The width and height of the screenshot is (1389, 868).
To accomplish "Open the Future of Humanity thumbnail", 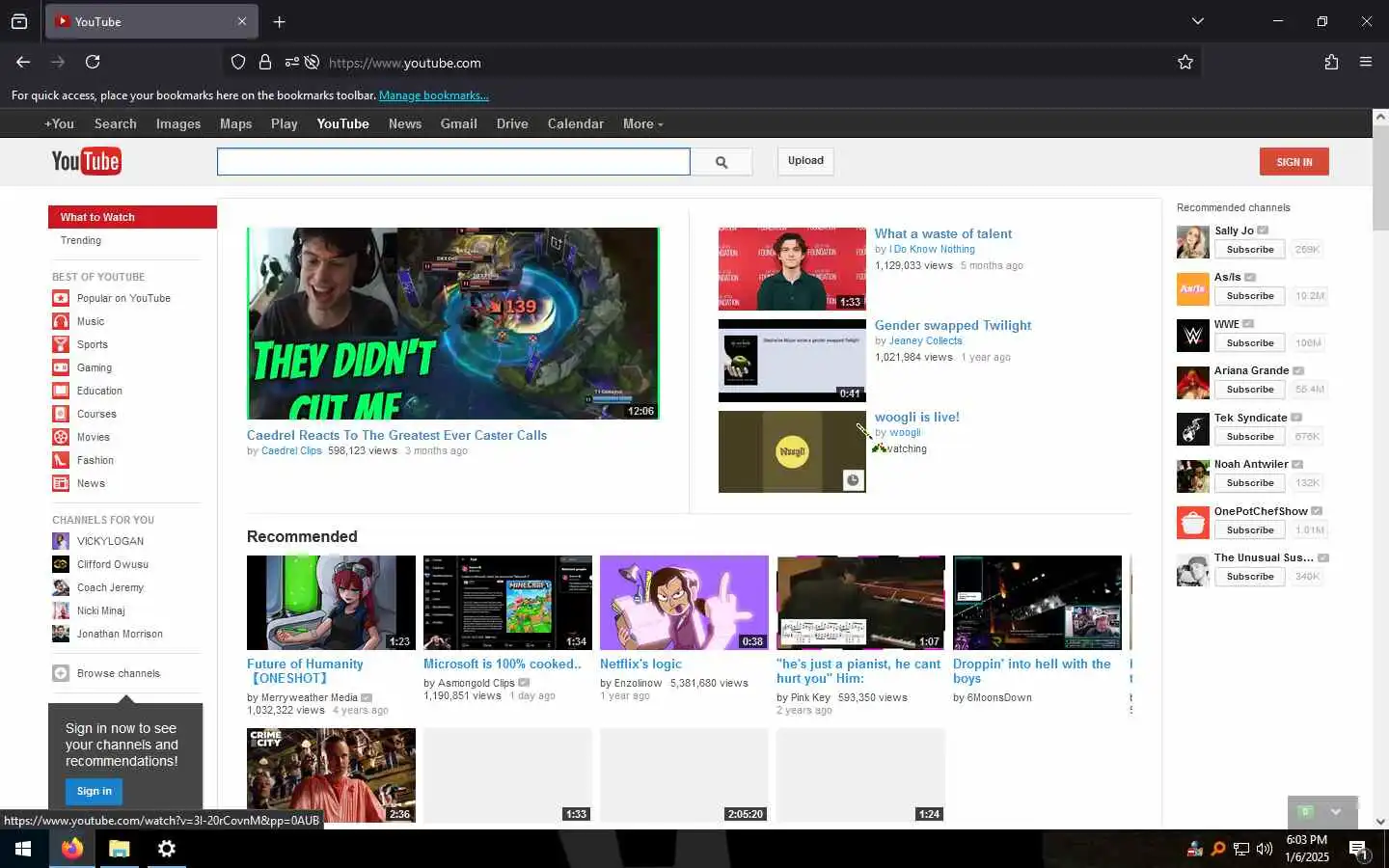I will [x=331, y=603].
